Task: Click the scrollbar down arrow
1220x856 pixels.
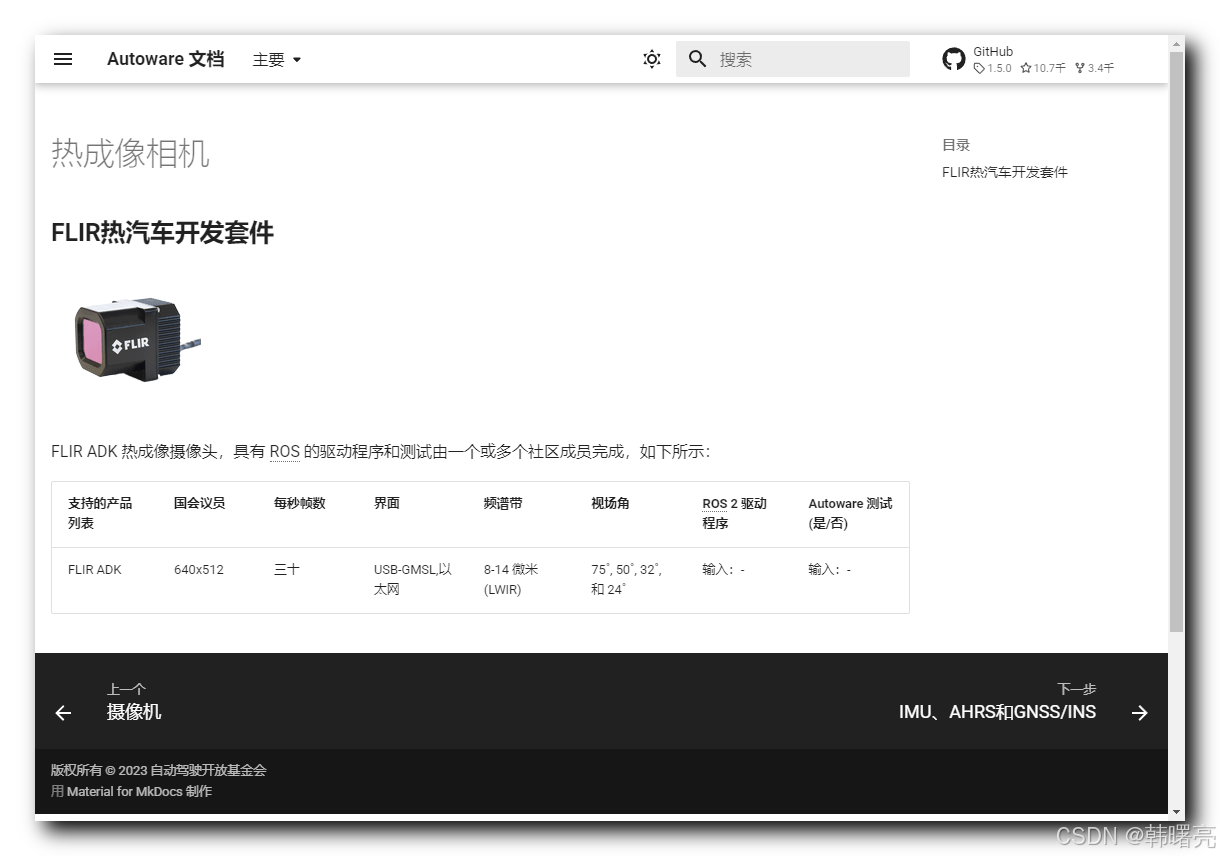Action: 1176,811
